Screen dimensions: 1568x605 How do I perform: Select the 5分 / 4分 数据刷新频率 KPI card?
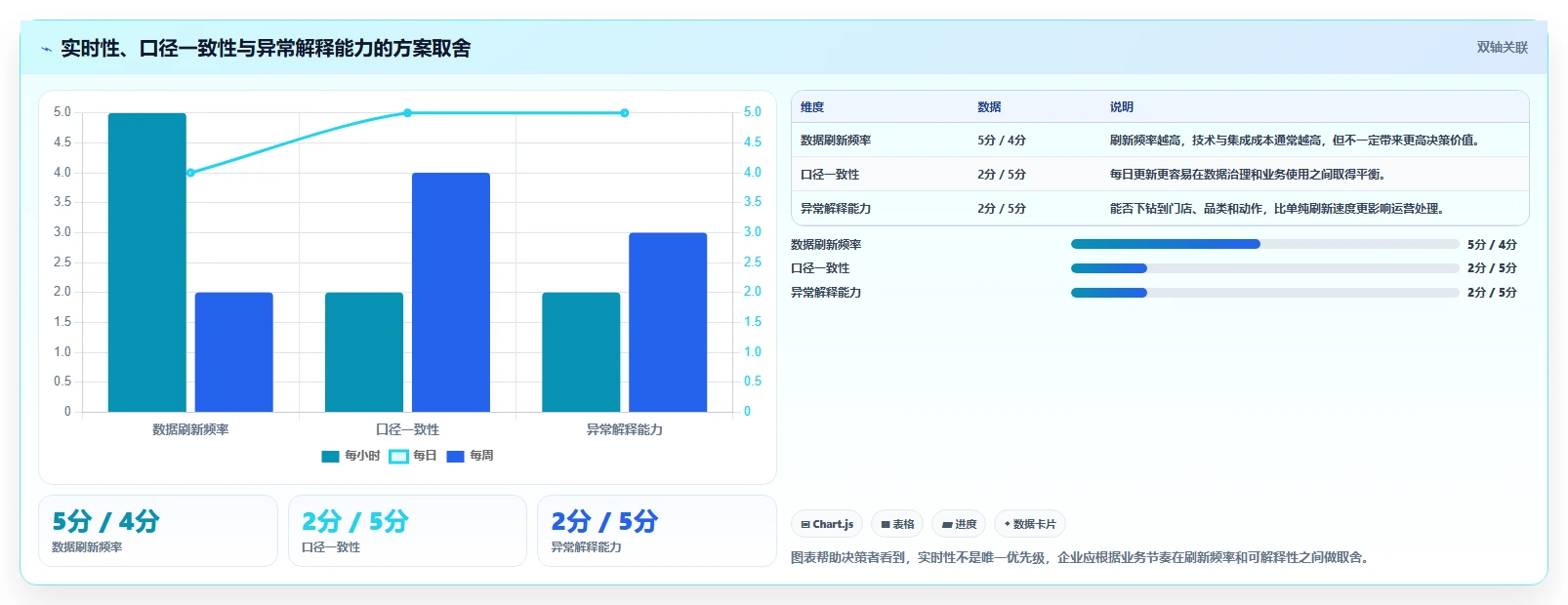tap(158, 531)
